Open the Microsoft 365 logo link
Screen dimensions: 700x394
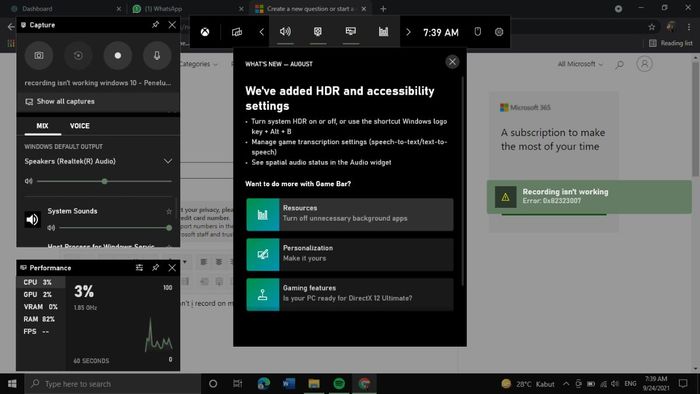[525, 108]
